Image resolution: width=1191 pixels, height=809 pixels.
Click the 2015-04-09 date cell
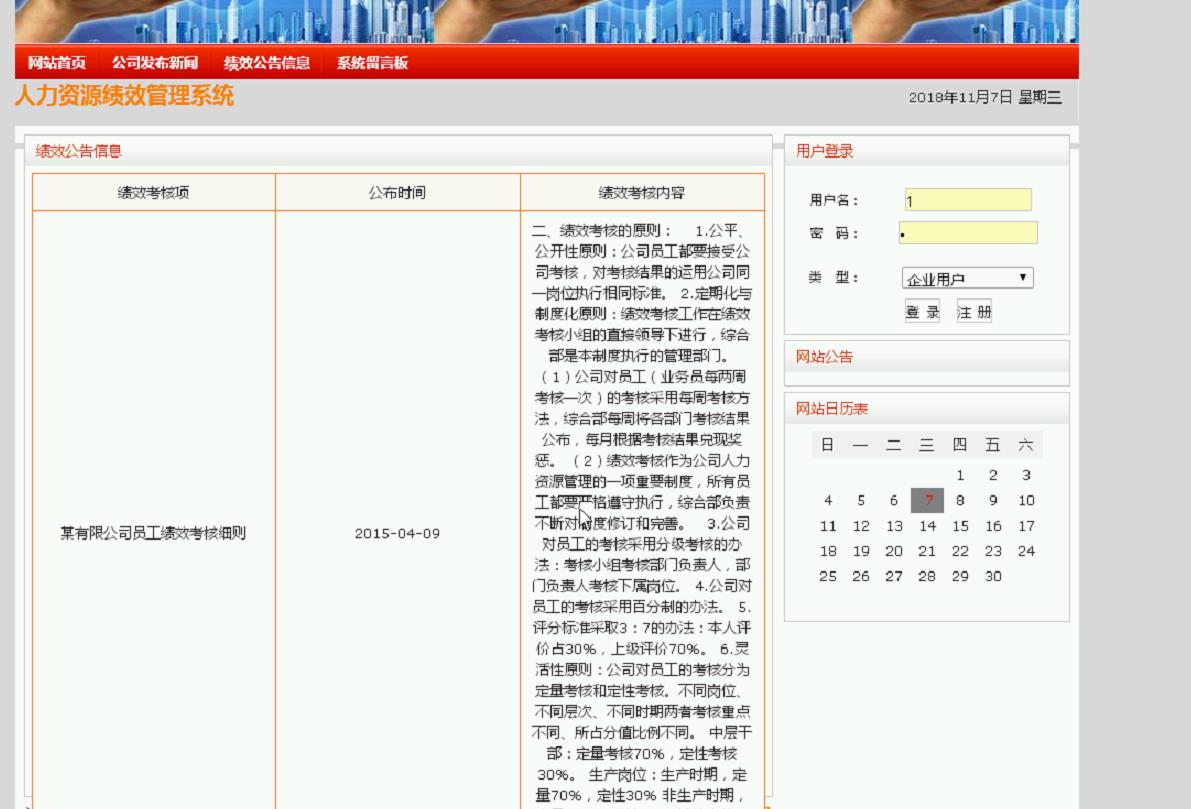[x=397, y=533]
